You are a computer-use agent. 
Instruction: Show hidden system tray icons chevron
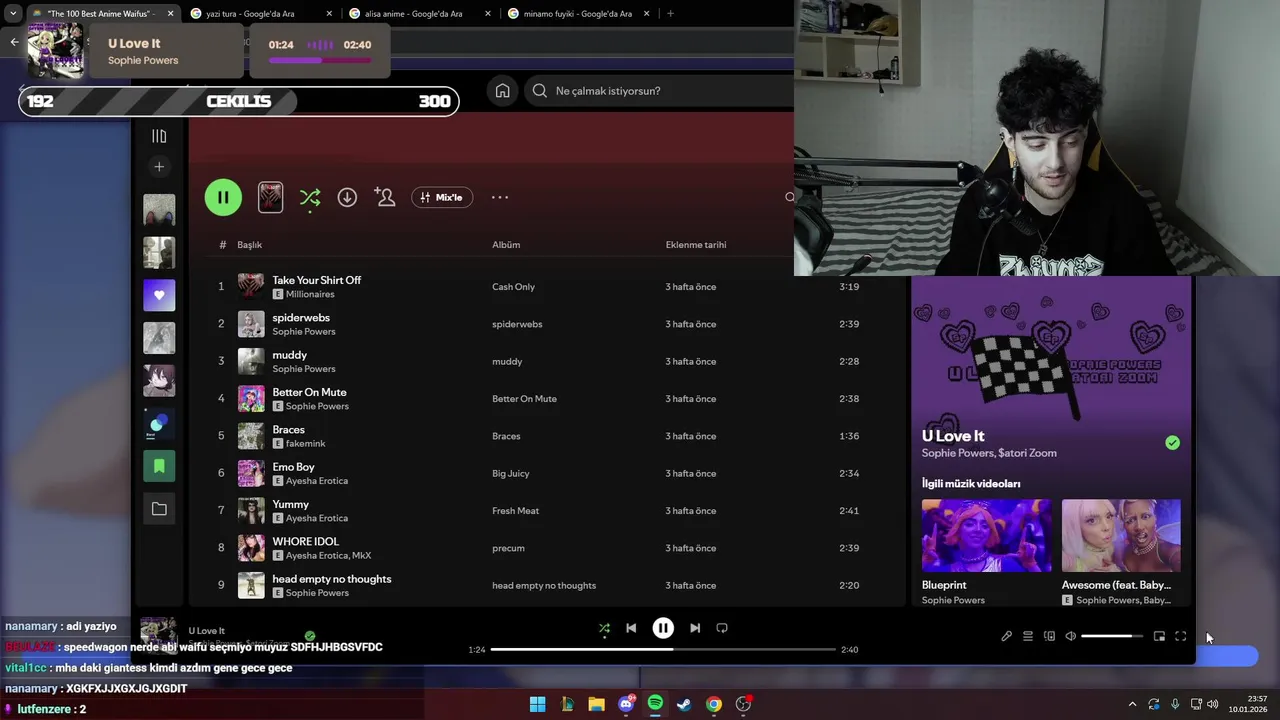pos(1132,704)
